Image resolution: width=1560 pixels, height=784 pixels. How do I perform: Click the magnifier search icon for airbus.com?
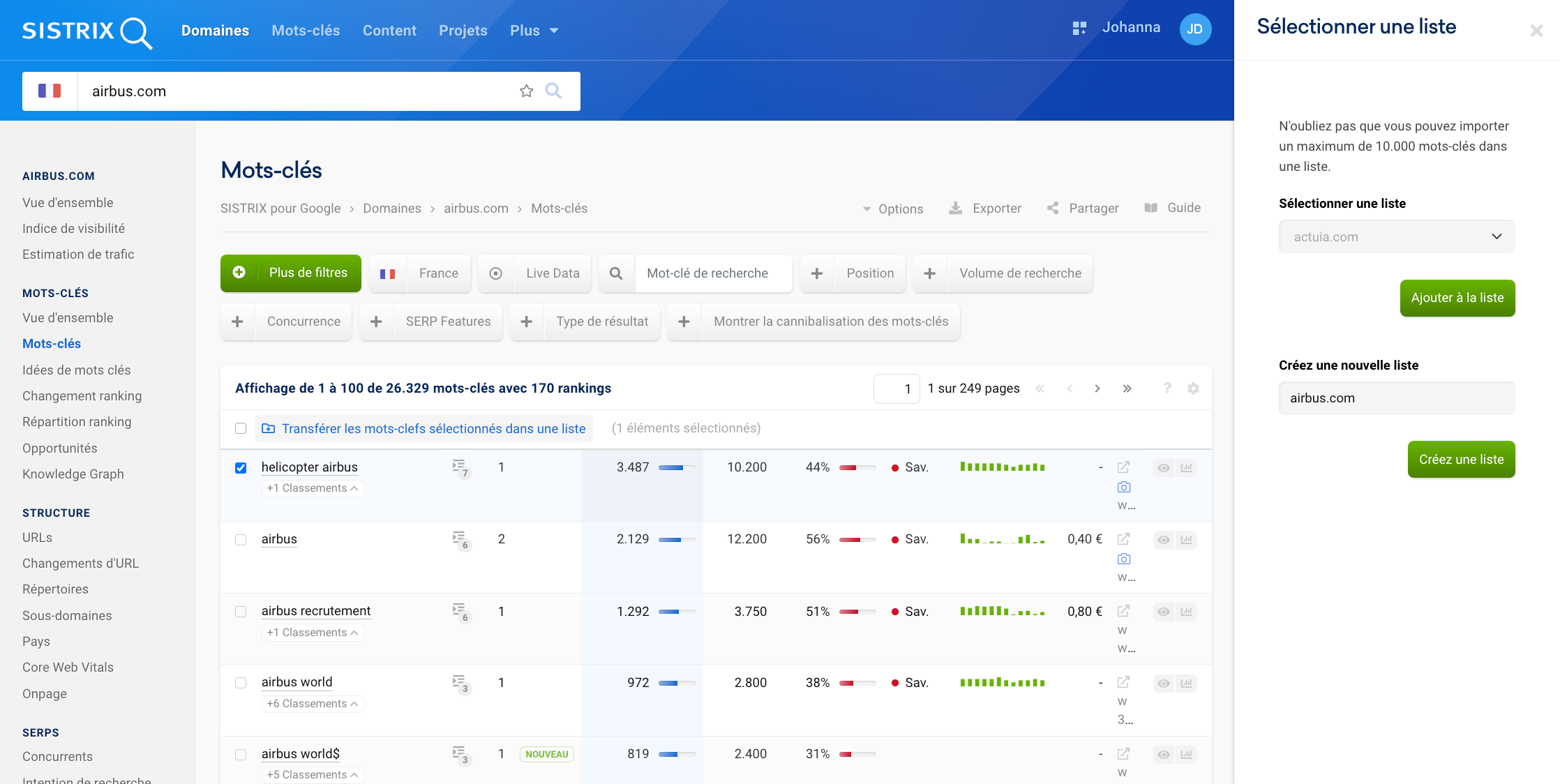553,91
